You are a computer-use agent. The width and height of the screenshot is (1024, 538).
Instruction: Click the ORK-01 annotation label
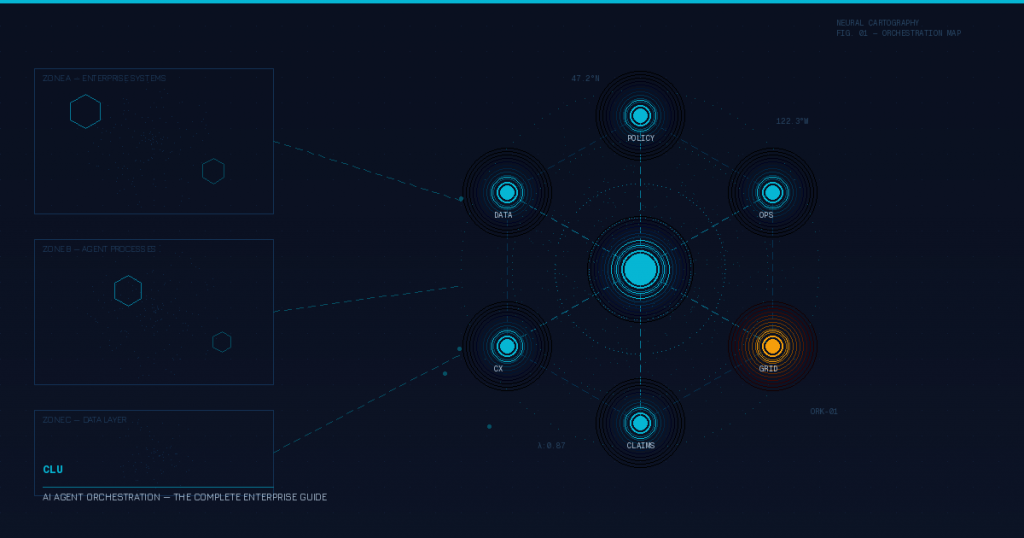[x=824, y=411]
